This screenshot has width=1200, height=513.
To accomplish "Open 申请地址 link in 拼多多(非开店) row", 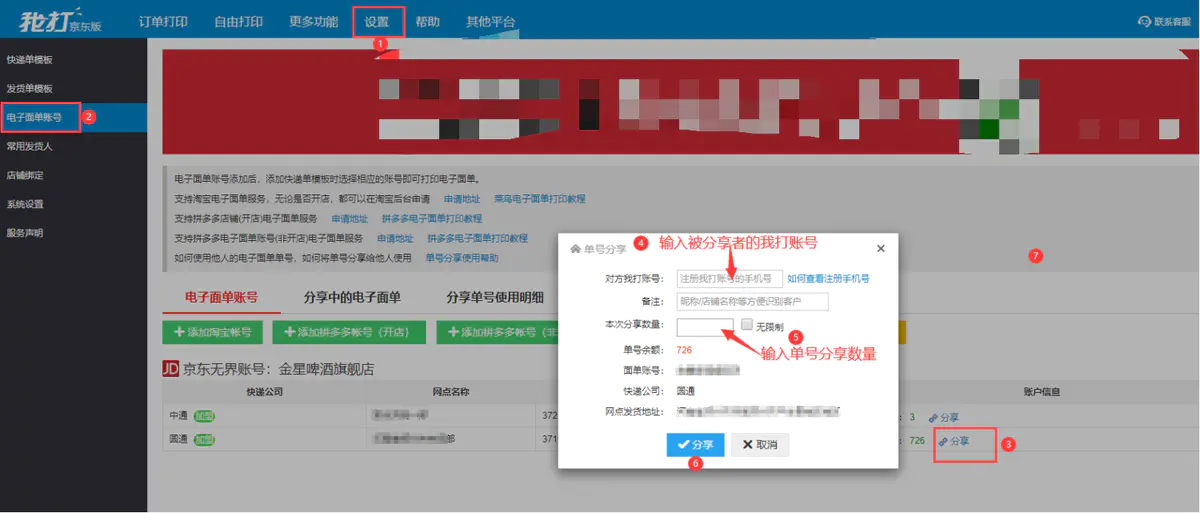I will pos(395,238).
